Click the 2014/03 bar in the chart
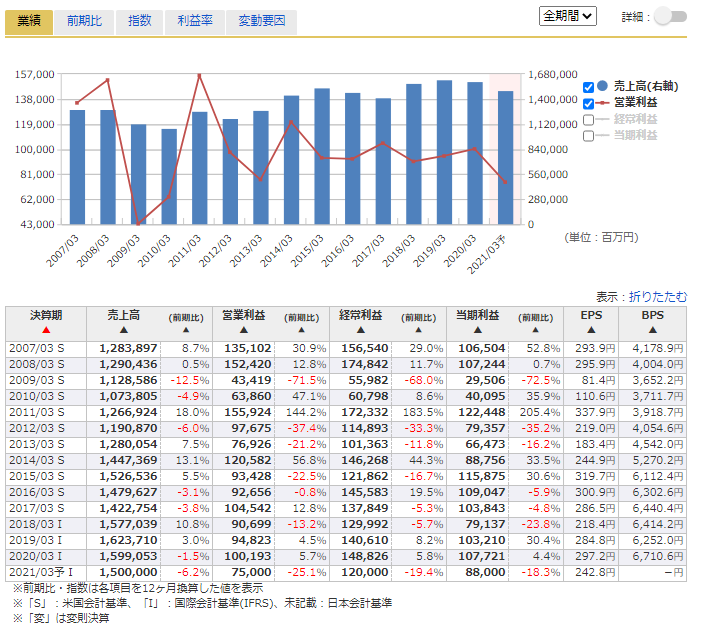The image size is (701, 631). (291, 160)
